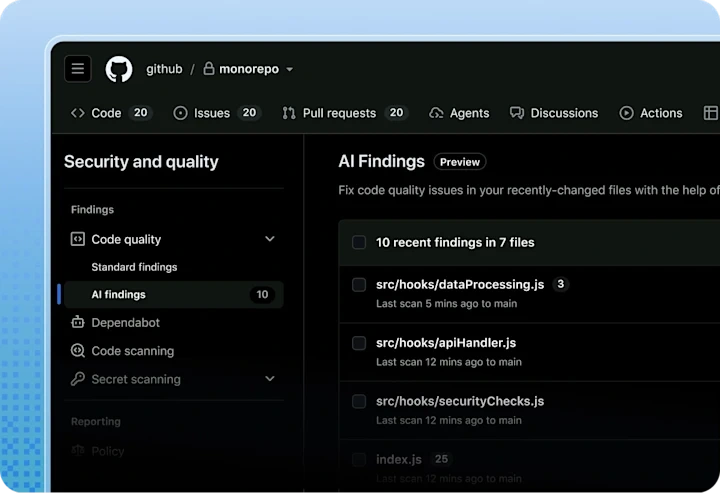Click 'Last scan 12 mins ago' under securityChecks.js

coord(449,420)
